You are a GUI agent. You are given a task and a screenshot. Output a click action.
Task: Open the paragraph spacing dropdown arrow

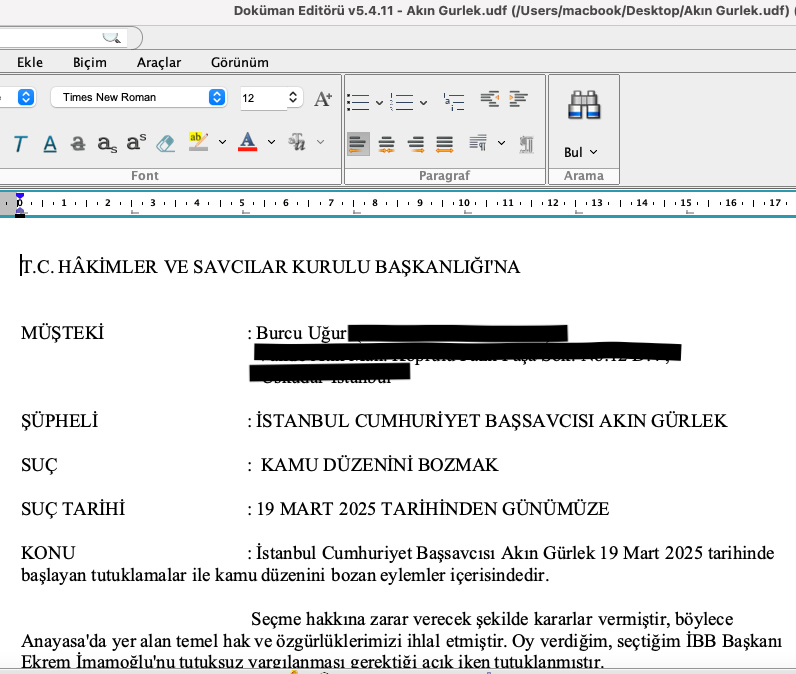(x=502, y=143)
